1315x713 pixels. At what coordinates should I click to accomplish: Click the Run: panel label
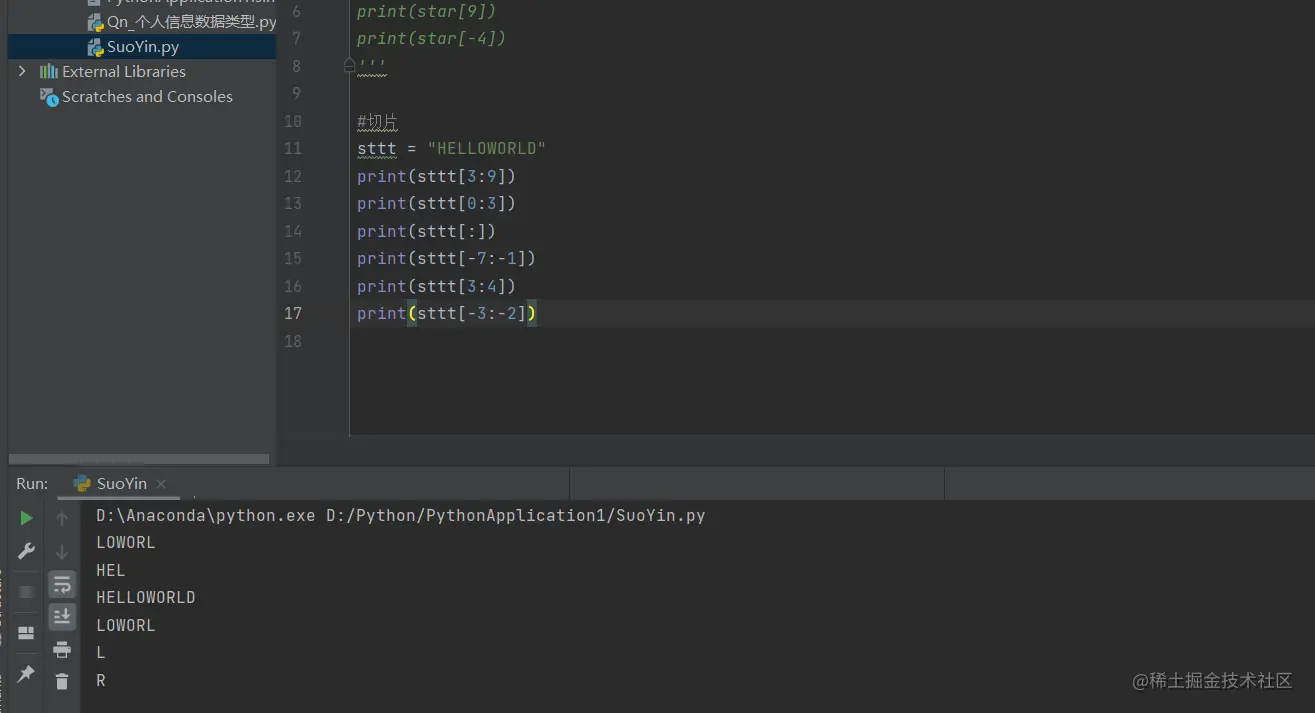pyautogui.click(x=32, y=484)
